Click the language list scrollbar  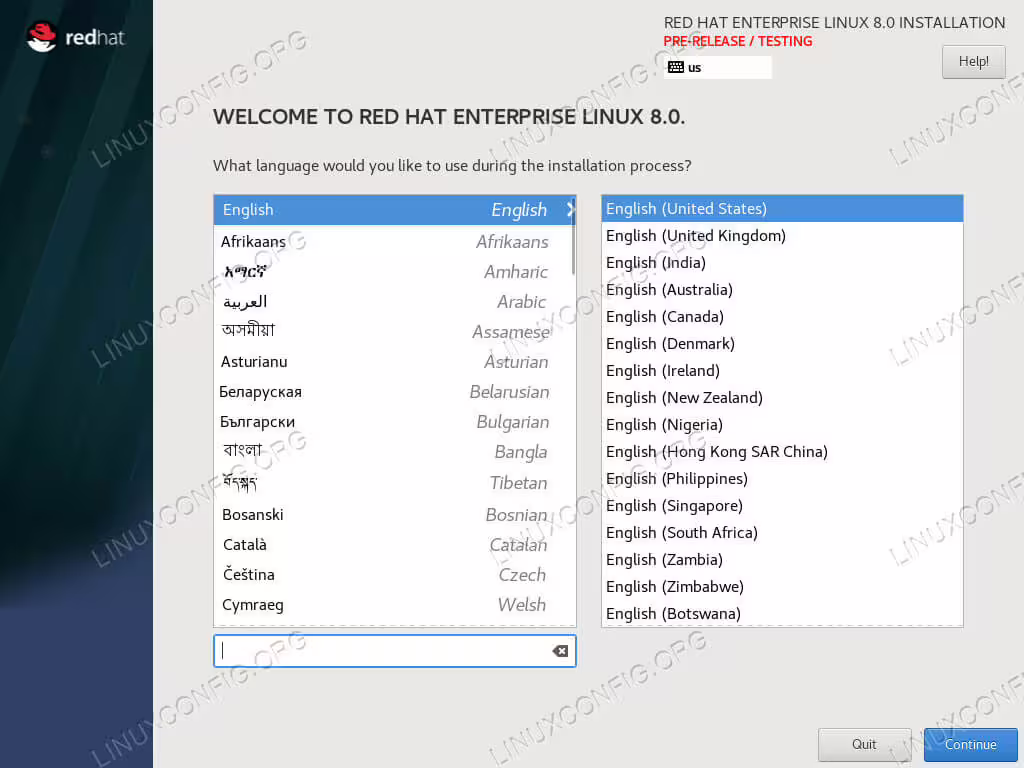(573, 235)
